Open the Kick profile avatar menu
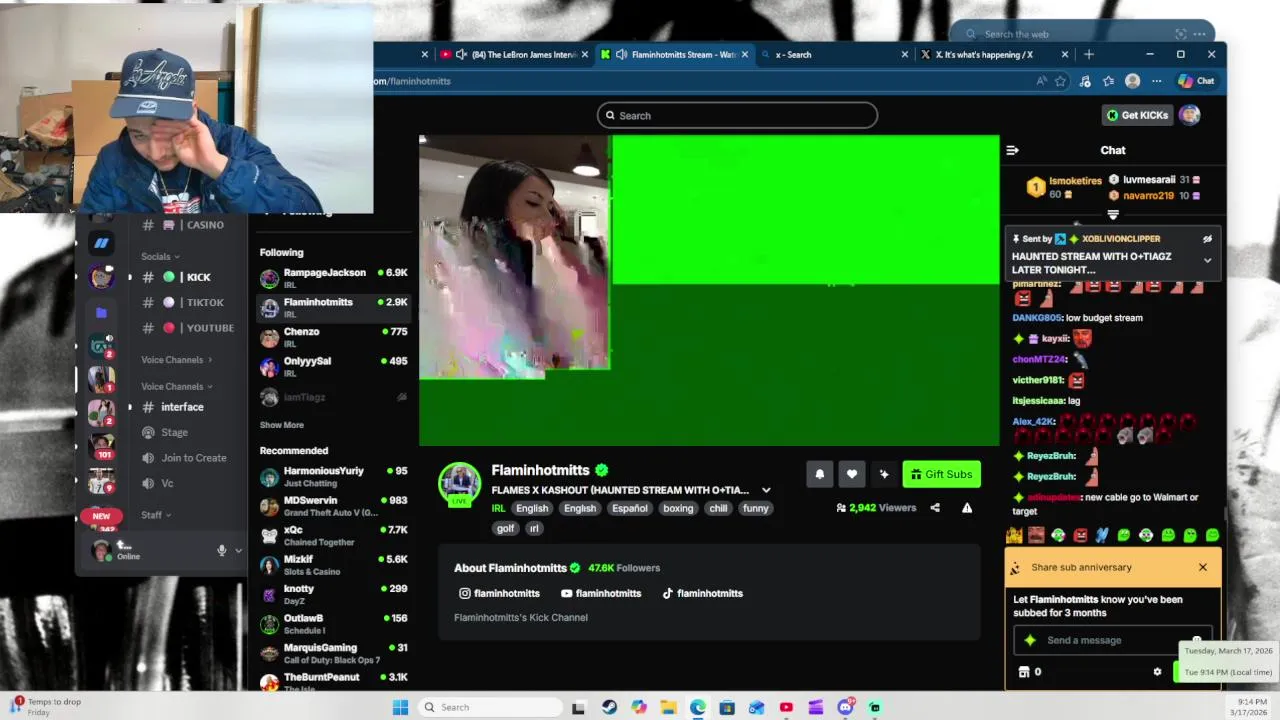 pos(1189,115)
